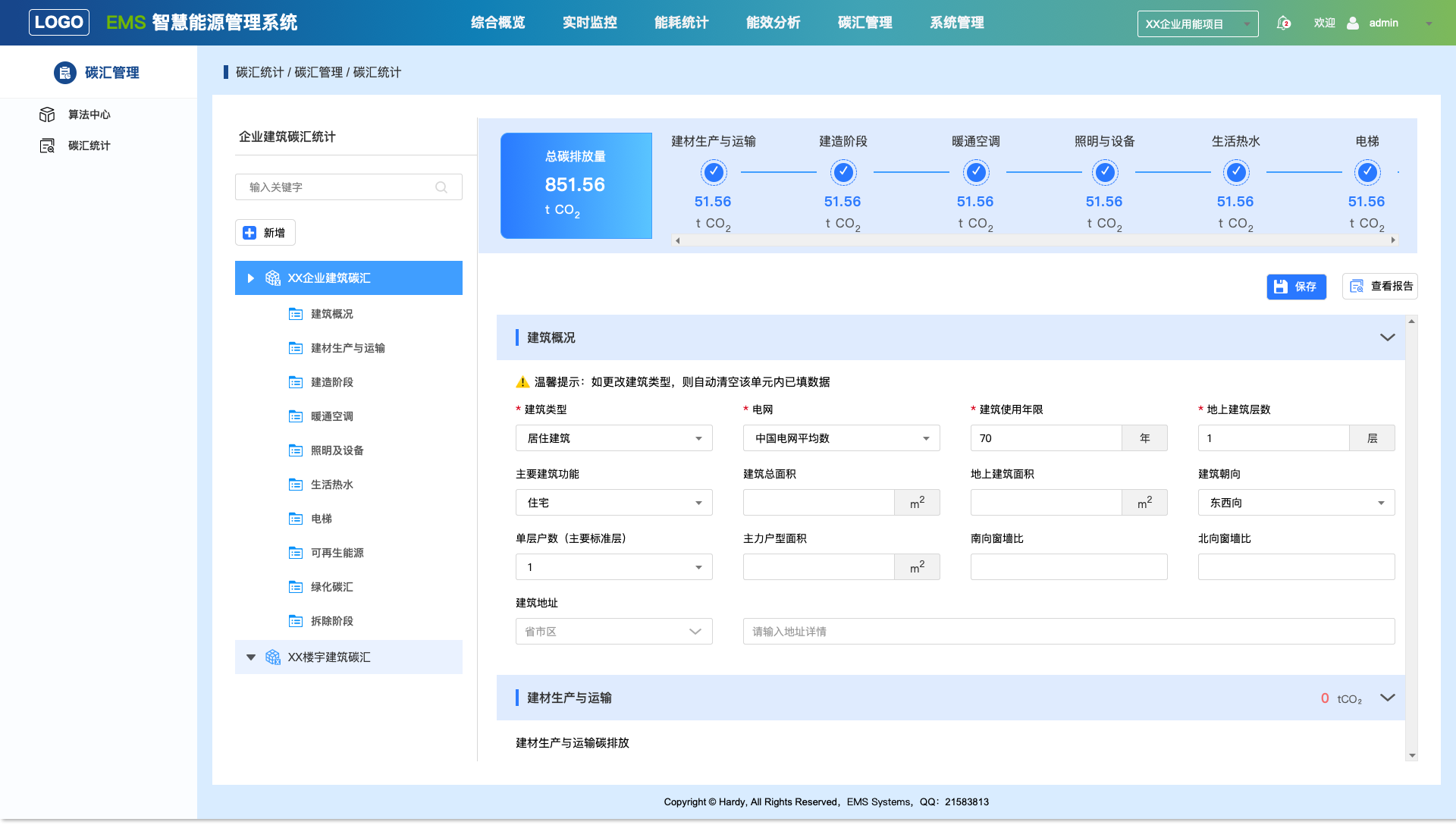The image size is (1456, 825).
Task: Open 碳汇统计 report icon in sidebar
Action: [47, 146]
